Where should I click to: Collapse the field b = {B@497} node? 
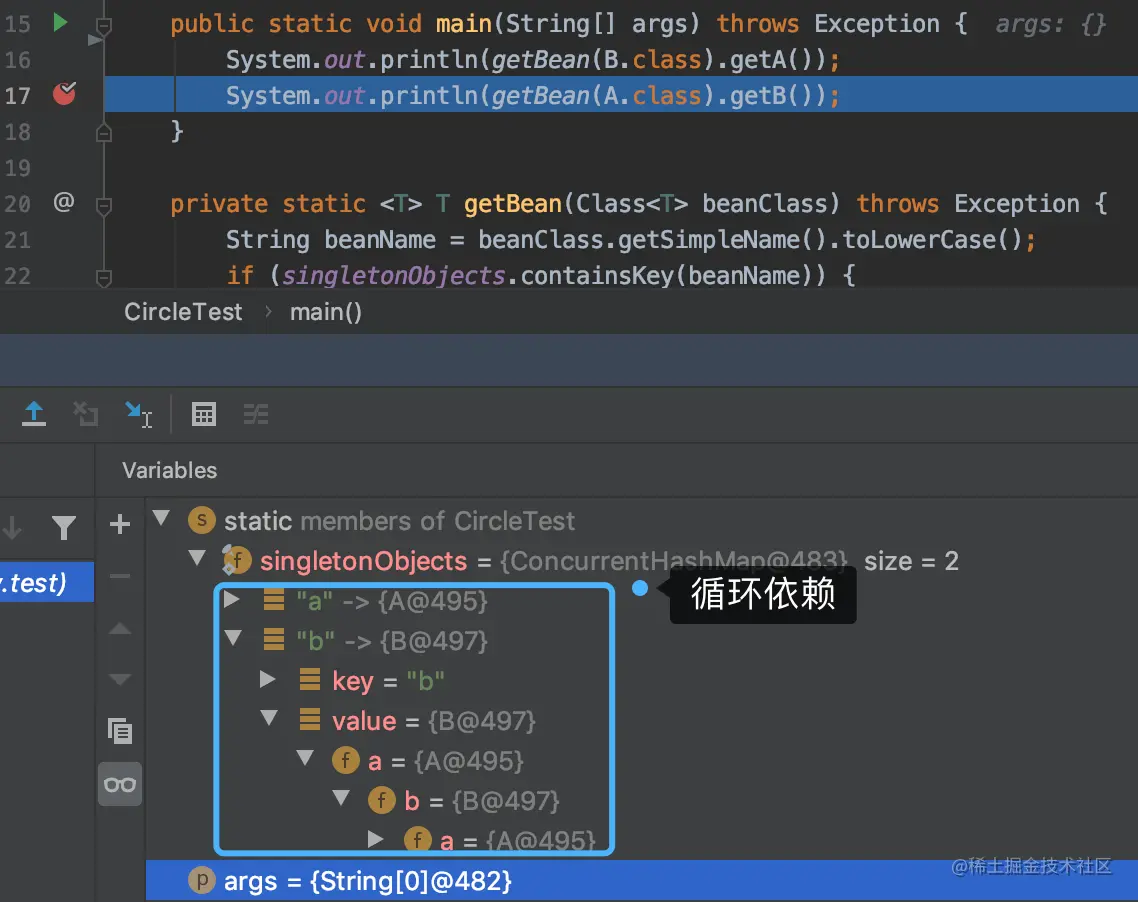(x=340, y=798)
